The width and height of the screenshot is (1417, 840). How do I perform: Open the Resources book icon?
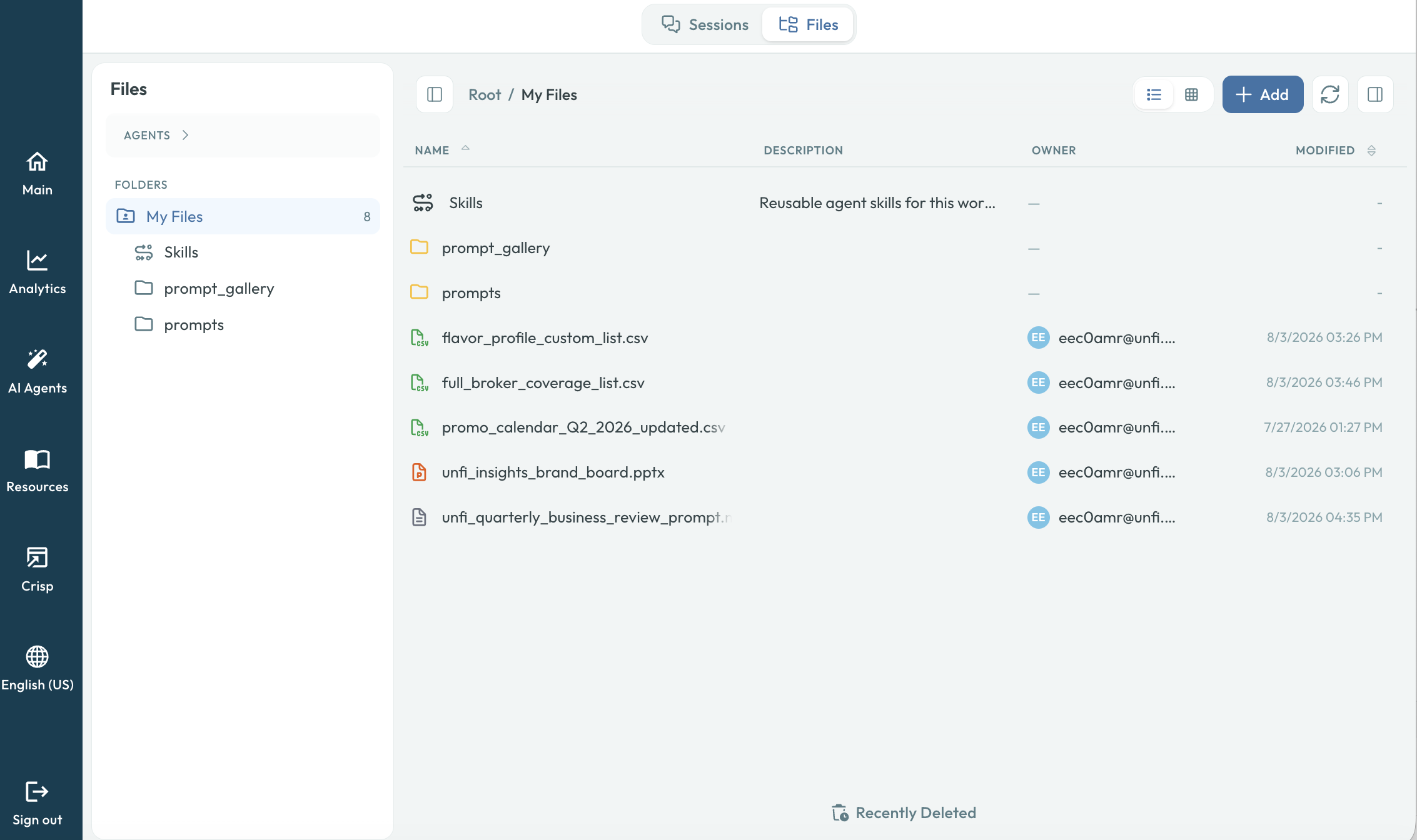point(37,459)
